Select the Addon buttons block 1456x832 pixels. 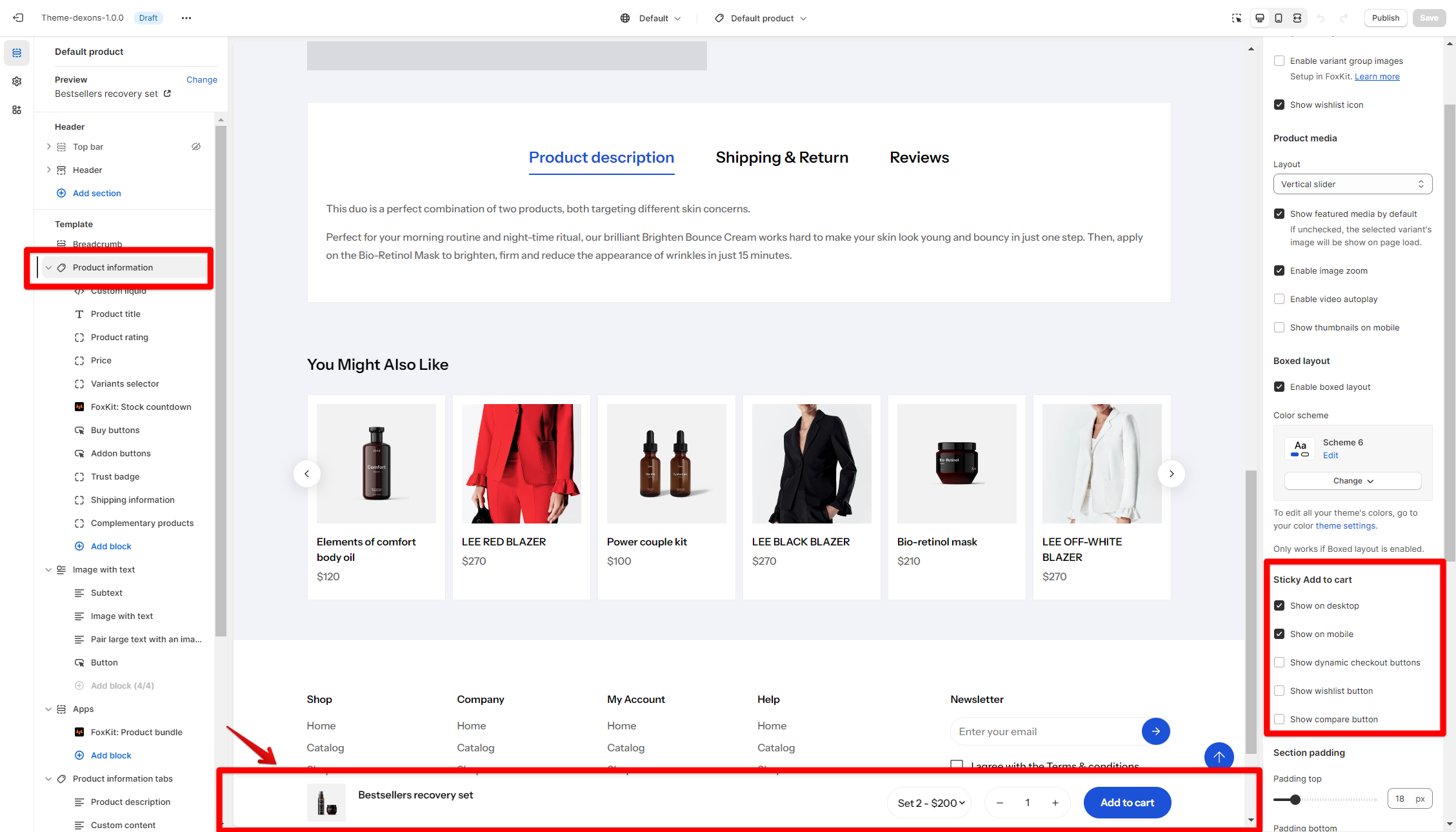point(121,453)
